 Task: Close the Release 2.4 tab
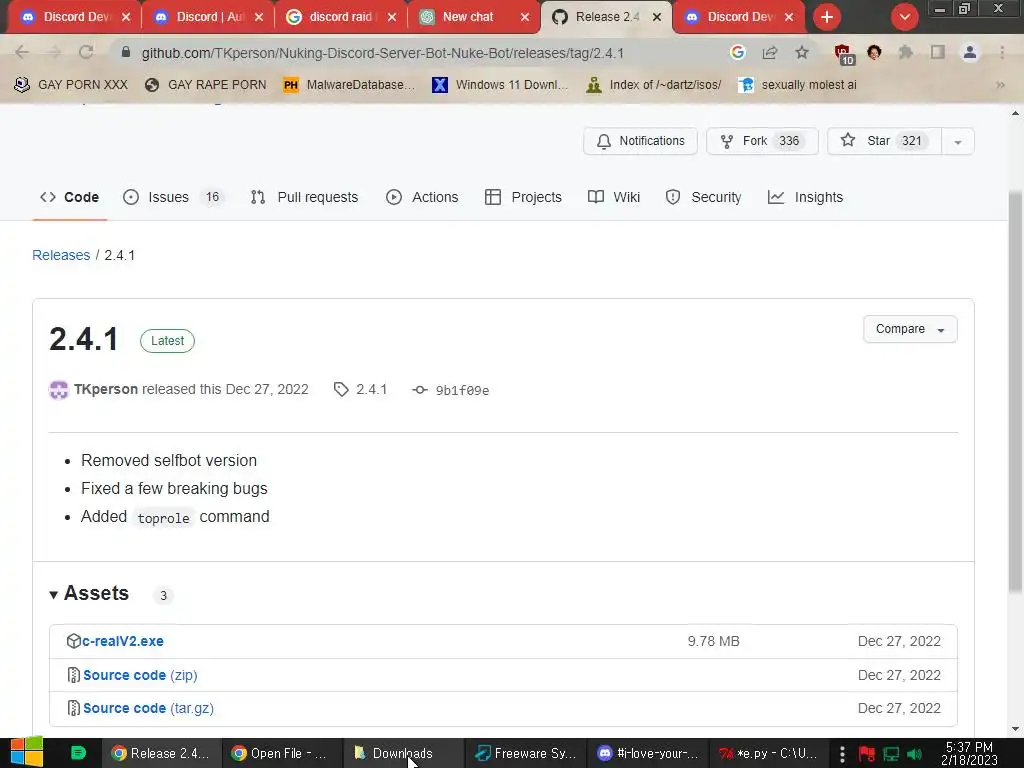pos(658,17)
